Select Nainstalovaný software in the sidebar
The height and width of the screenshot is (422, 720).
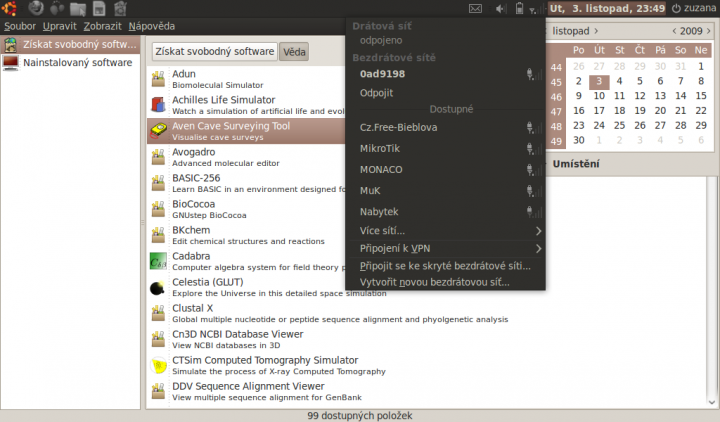(x=70, y=63)
